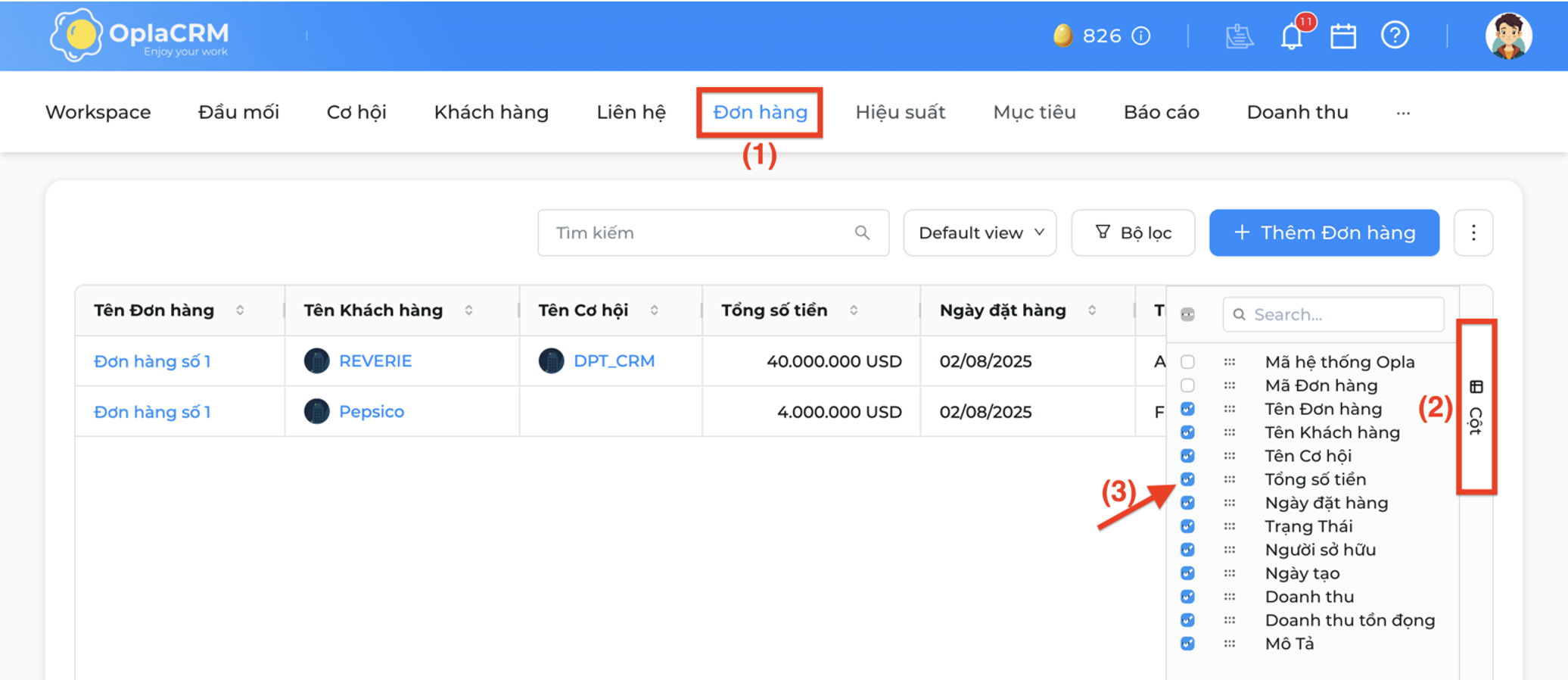Image resolution: width=1568 pixels, height=680 pixels.
Task: Uncheck the Trạng Thái column checkbox
Action: coord(1187,526)
